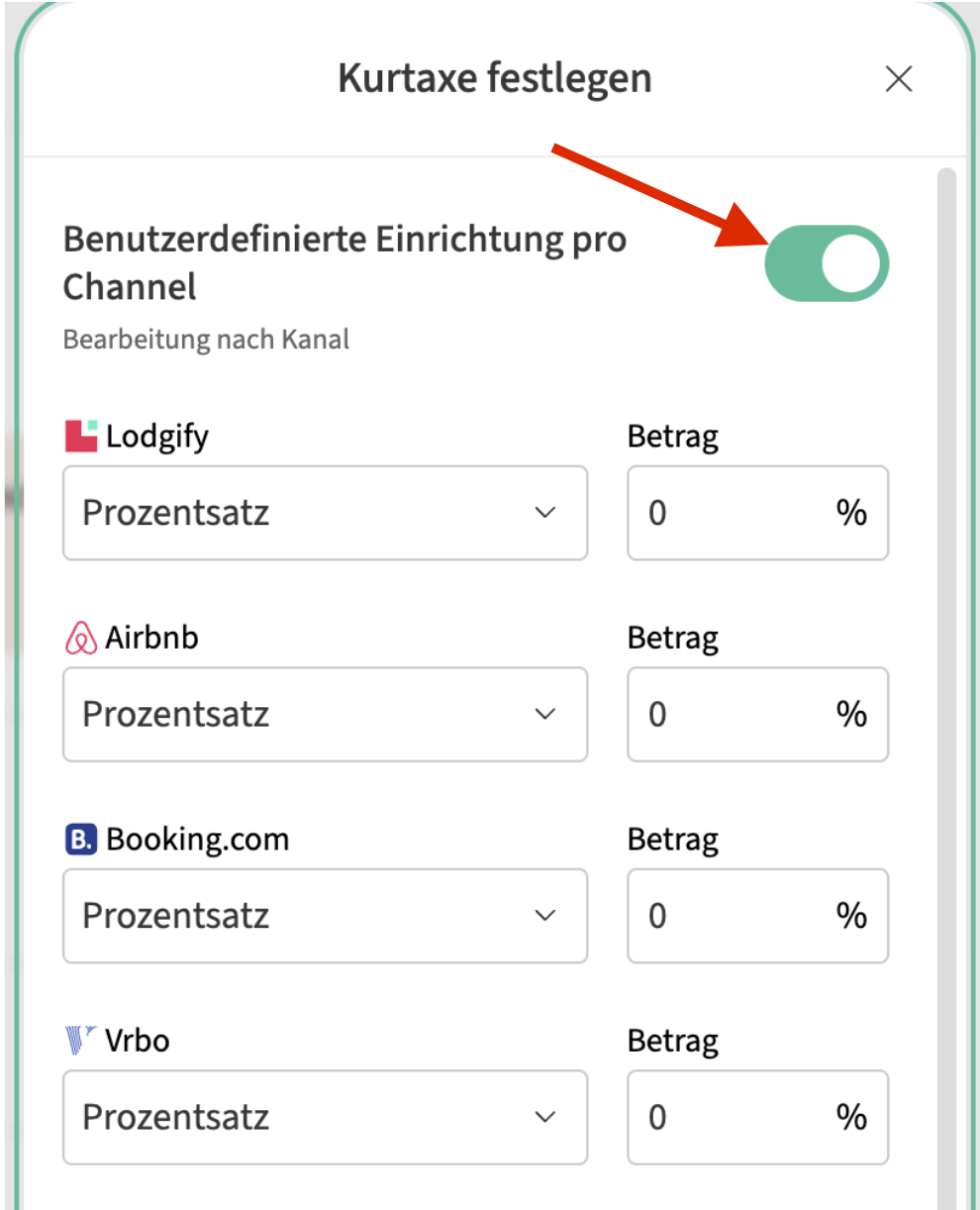The width and height of the screenshot is (980, 1210).
Task: Click the Kurtaxe festlegen title text
Action: [494, 78]
